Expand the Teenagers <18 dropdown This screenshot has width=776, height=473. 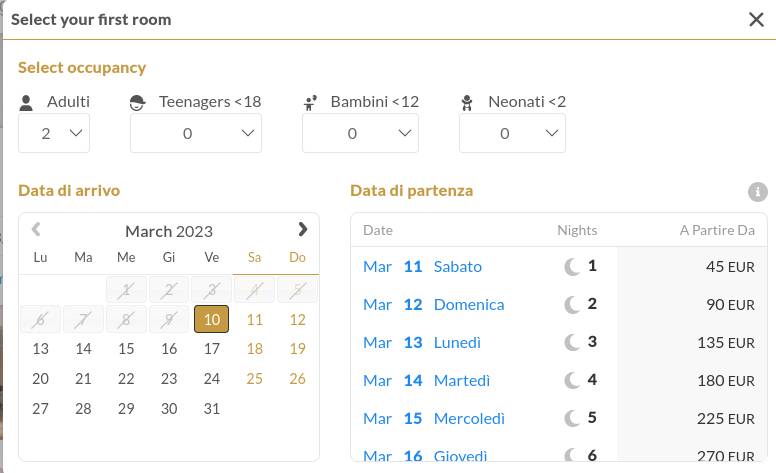196,133
